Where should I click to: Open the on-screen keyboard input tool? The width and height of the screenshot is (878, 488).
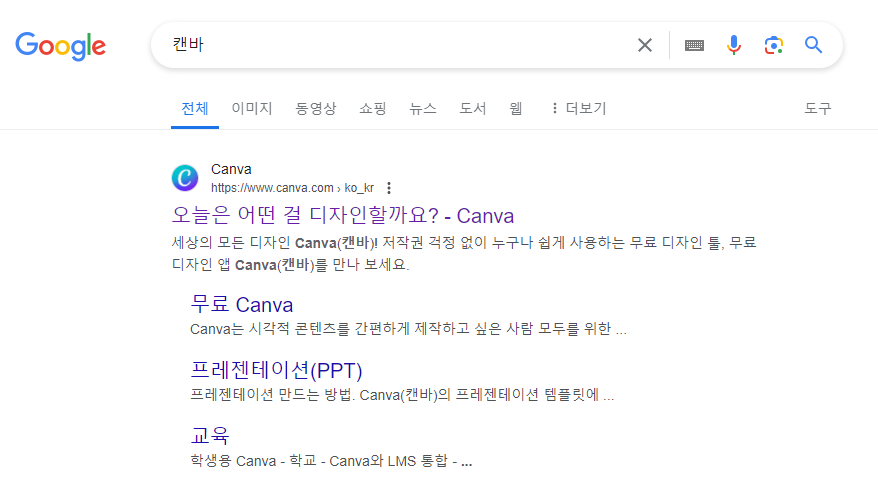(694, 45)
